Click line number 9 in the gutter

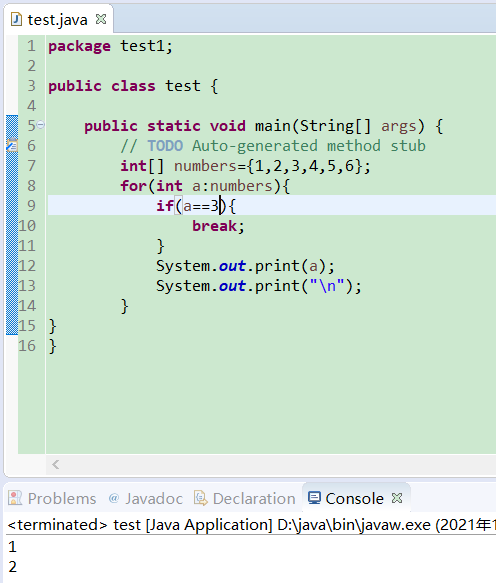[31, 206]
